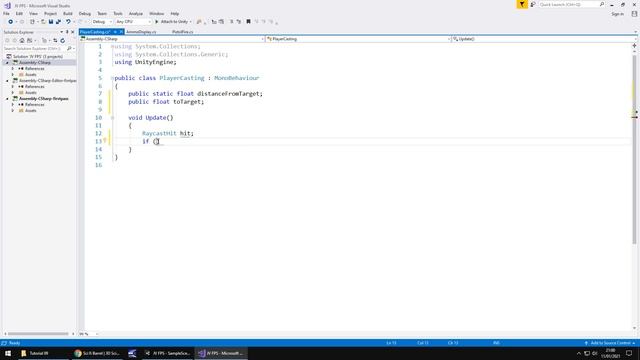640x360 pixels.
Task: Expand References under Assembly-CSharp
Action: [x=13, y=69]
